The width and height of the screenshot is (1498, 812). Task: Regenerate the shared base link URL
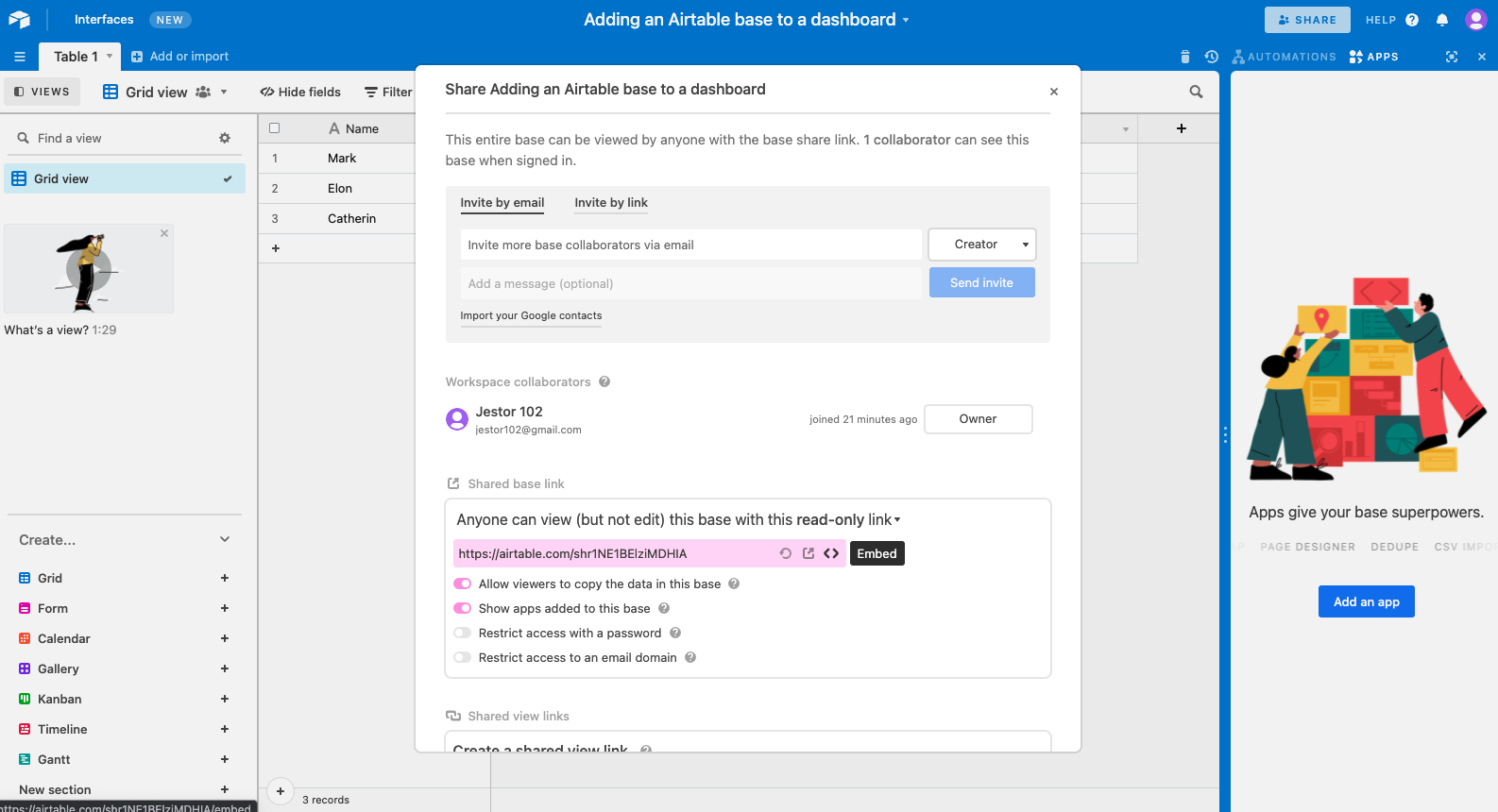coord(786,553)
